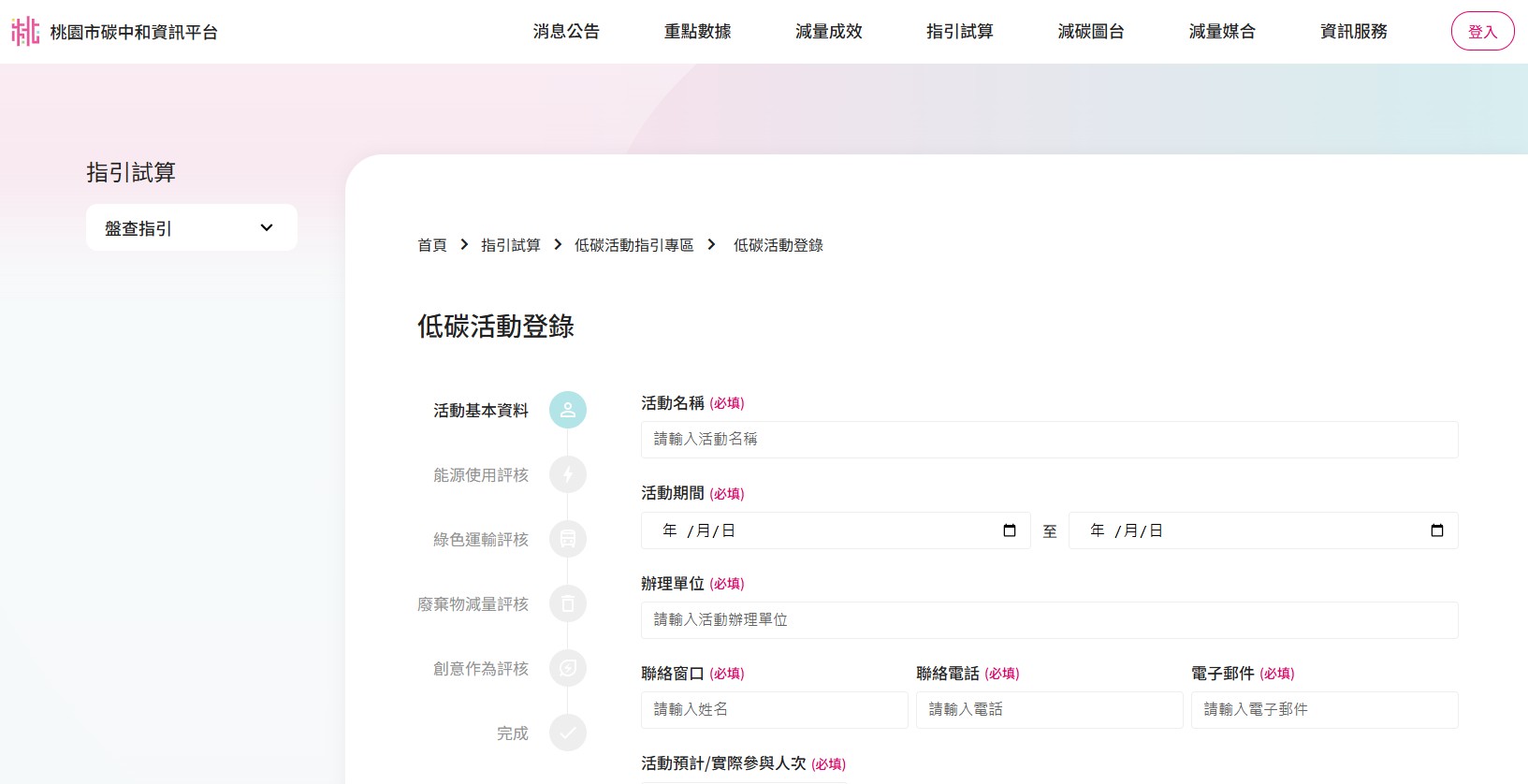
Task: Click the 桃園市碳中和資訊平台 logo icon
Action: click(x=25, y=32)
